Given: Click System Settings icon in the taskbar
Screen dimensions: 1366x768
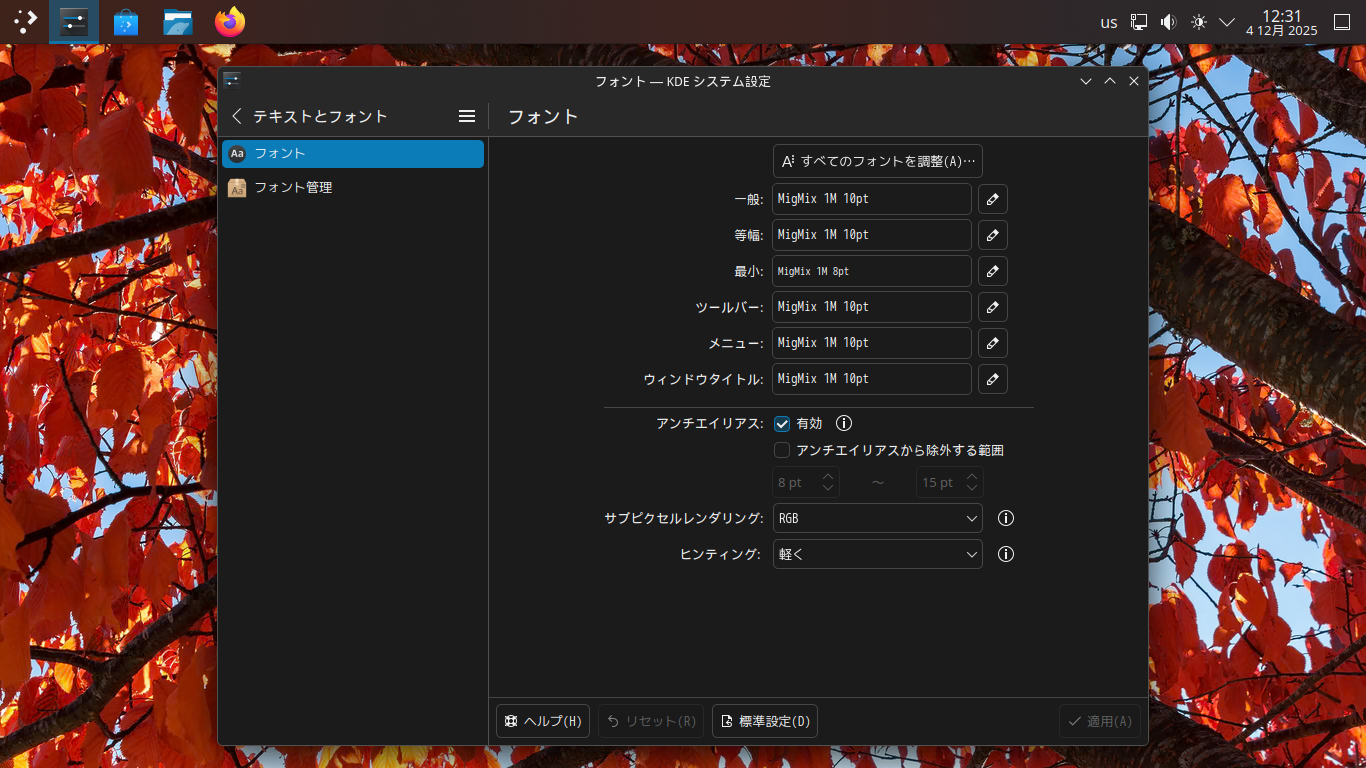Looking at the screenshot, I should point(74,21).
